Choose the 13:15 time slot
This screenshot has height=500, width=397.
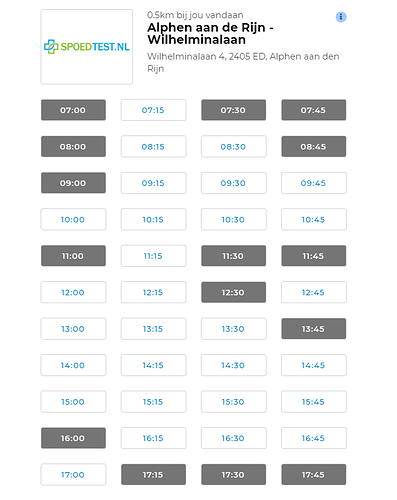[153, 329]
